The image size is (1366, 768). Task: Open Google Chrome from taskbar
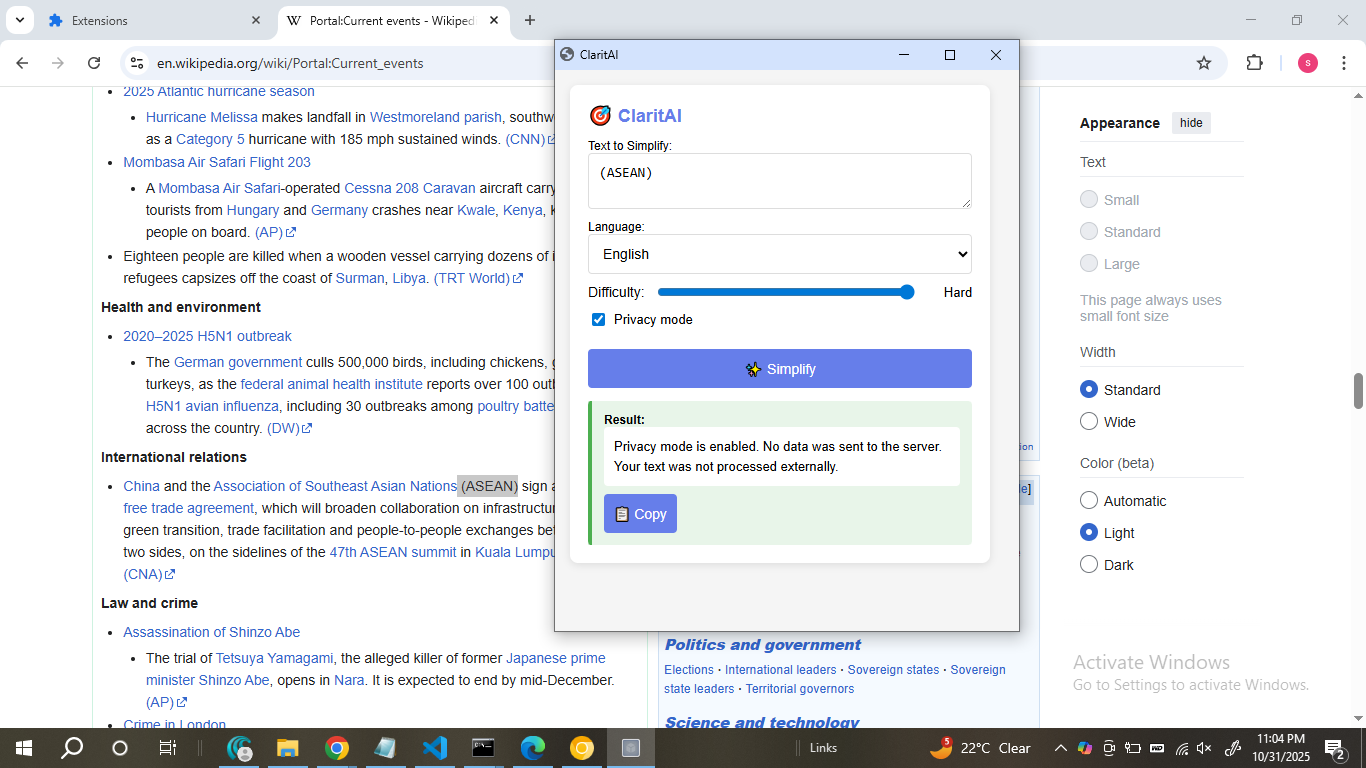point(337,748)
